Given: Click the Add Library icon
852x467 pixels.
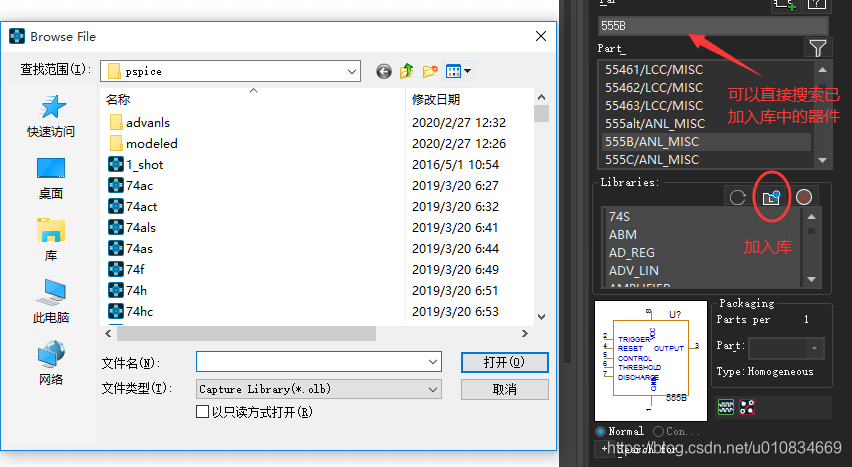Looking at the screenshot, I should [x=771, y=197].
